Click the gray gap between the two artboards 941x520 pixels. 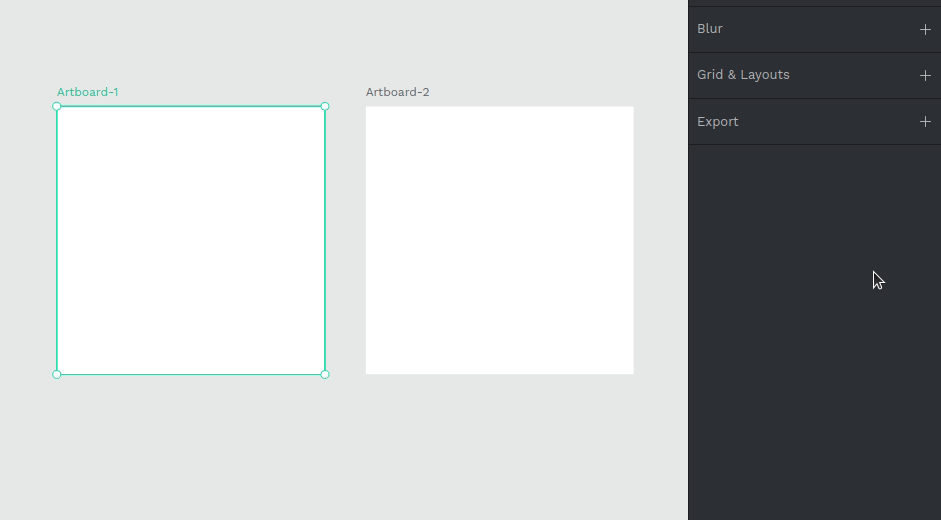(345, 240)
